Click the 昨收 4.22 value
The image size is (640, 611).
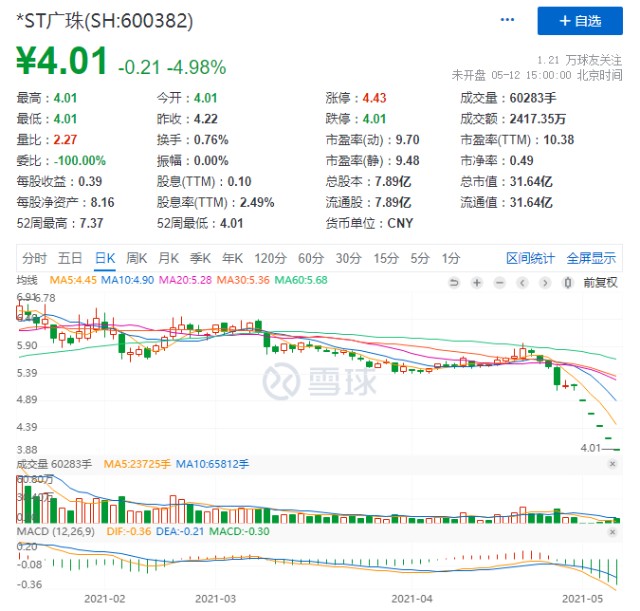[x=206, y=119]
